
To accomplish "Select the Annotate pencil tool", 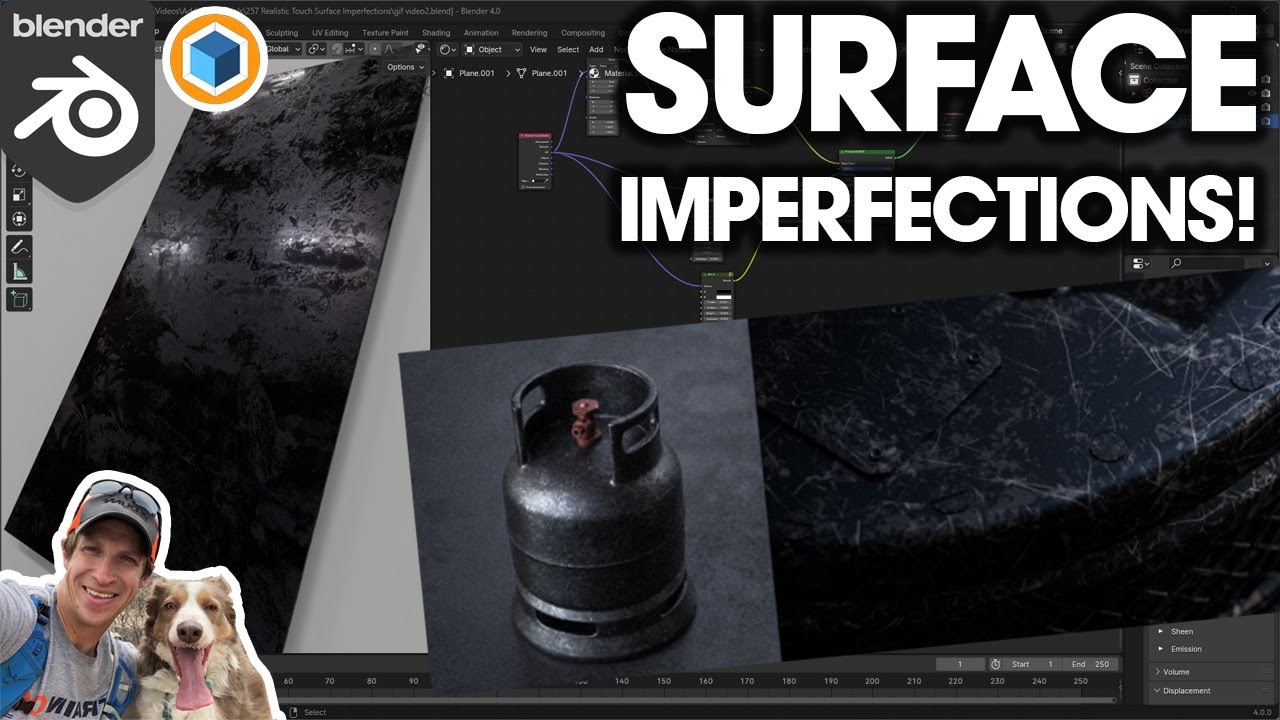I will pyautogui.click(x=19, y=247).
